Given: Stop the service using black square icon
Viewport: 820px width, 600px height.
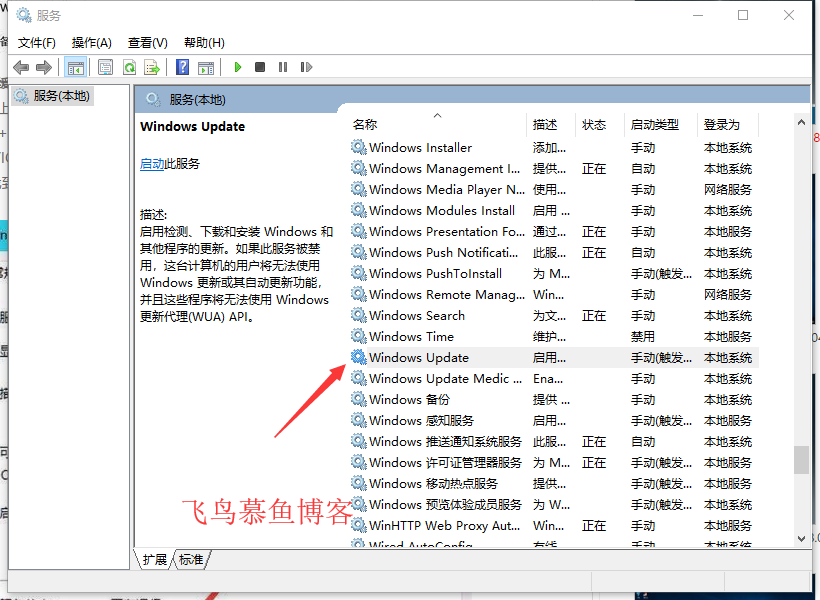Looking at the screenshot, I should click(259, 67).
